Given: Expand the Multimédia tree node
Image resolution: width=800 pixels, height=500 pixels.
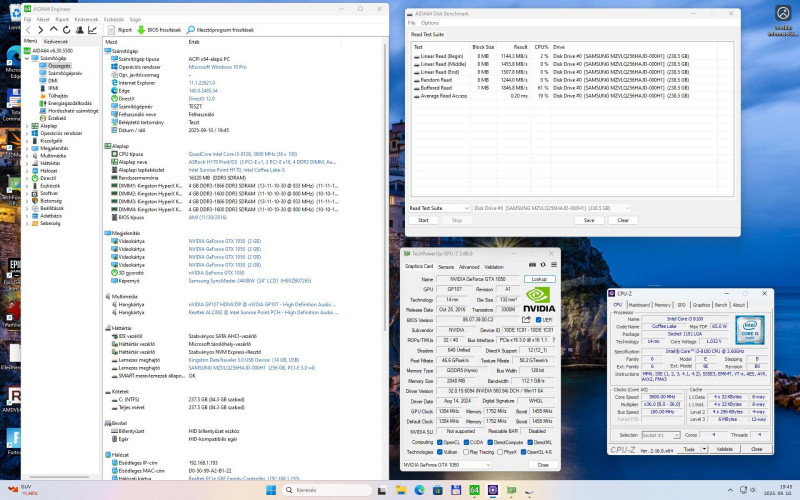Looking at the screenshot, I should pyautogui.click(x=27, y=156).
